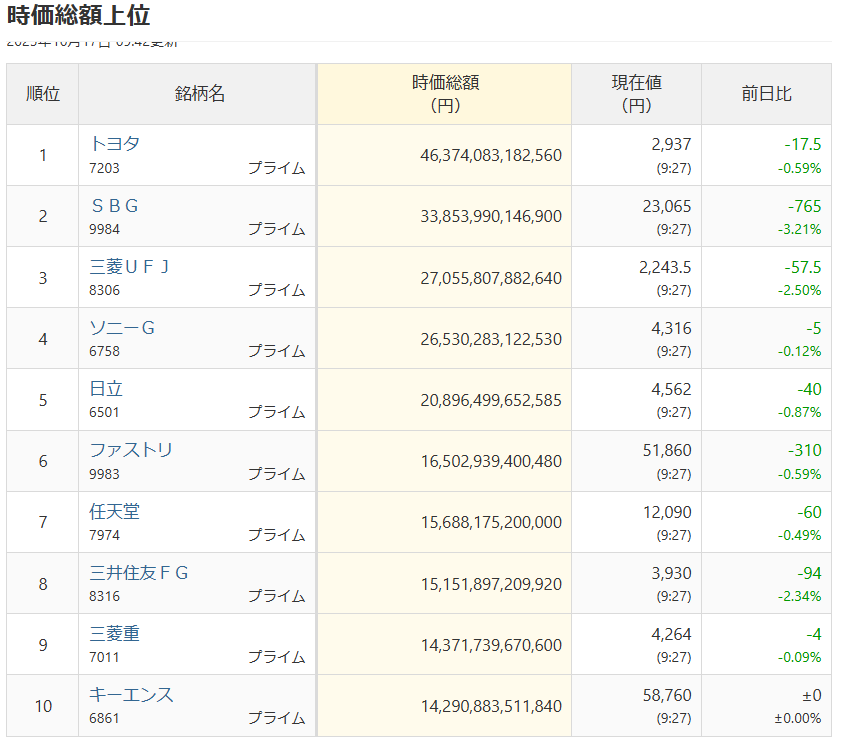Click the 時価総額 column header
844x737 pixels.
[x=445, y=93]
